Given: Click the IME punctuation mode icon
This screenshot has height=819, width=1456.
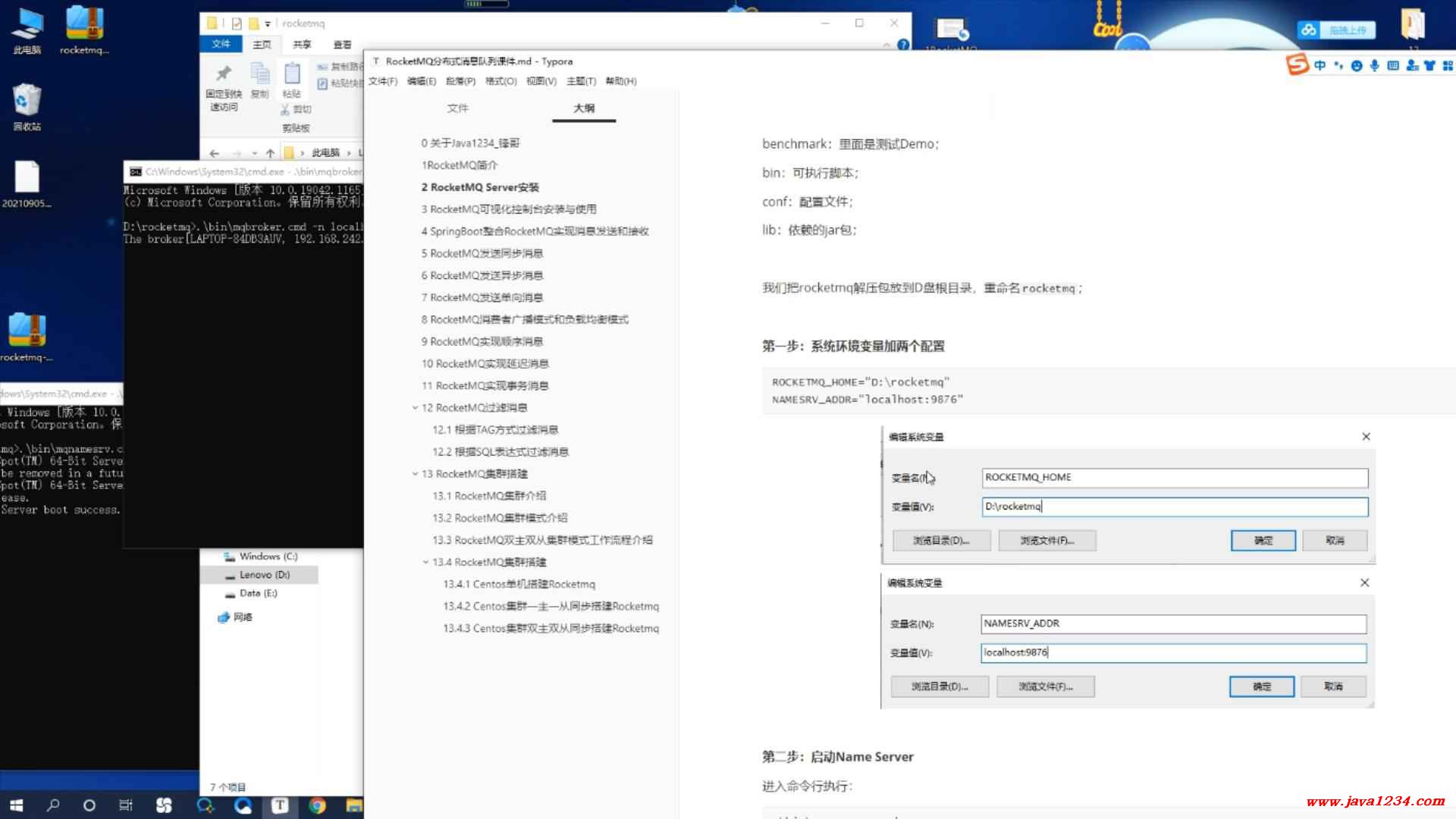Looking at the screenshot, I should coord(1338,66).
